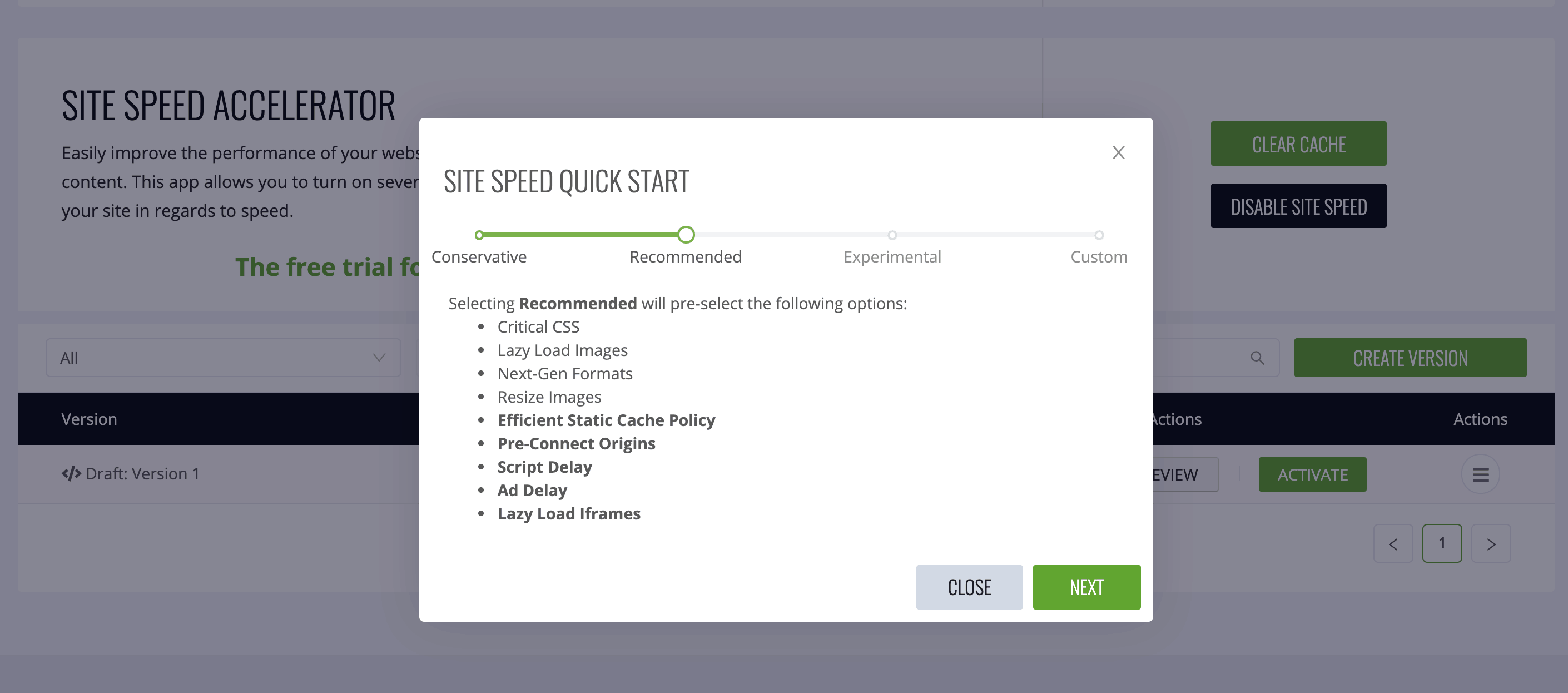Click Create Version button
Screen dimensions: 1568x693
click(1410, 358)
